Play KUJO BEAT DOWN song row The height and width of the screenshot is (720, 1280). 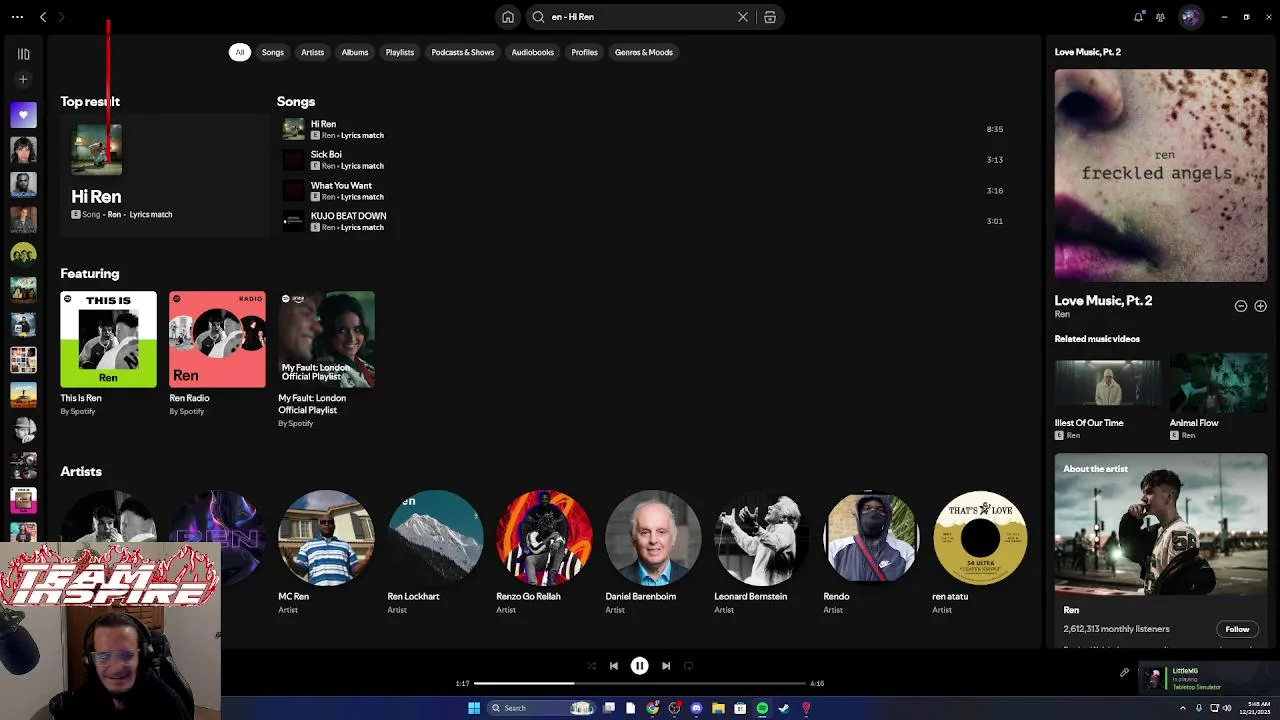click(643, 221)
